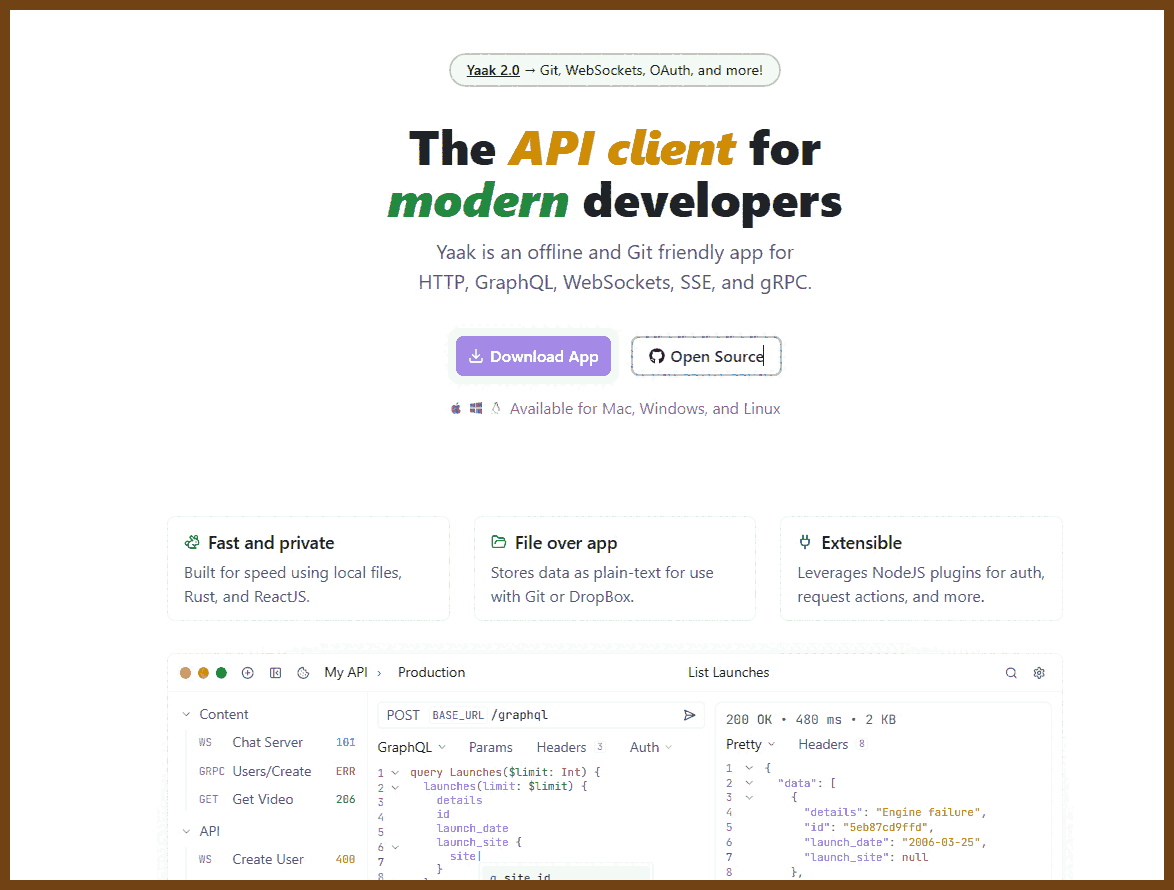The height and width of the screenshot is (890, 1174).
Task: Click launch_date field in query editor
Action: [472, 829]
